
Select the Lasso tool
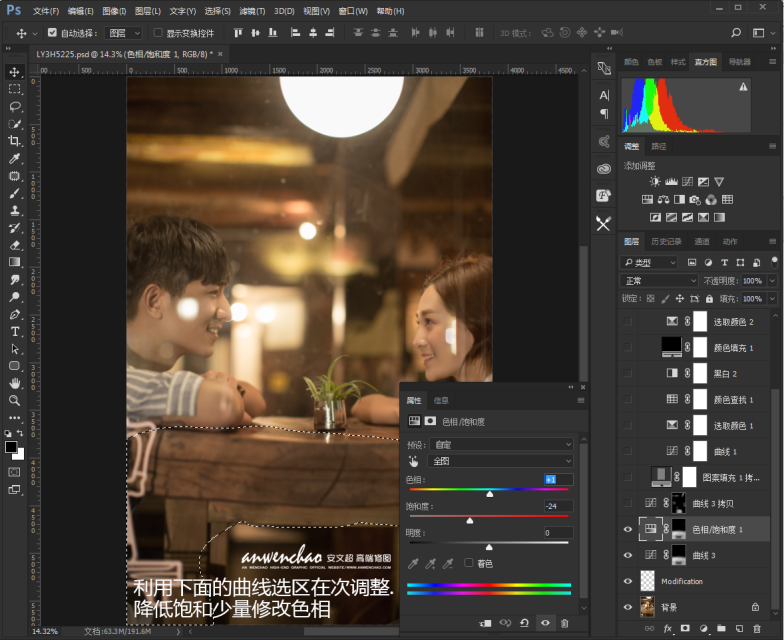click(x=14, y=106)
